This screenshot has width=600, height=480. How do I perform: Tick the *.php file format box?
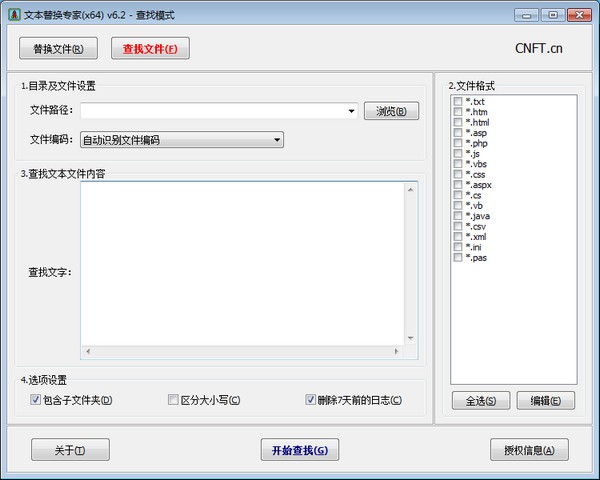[x=458, y=143]
